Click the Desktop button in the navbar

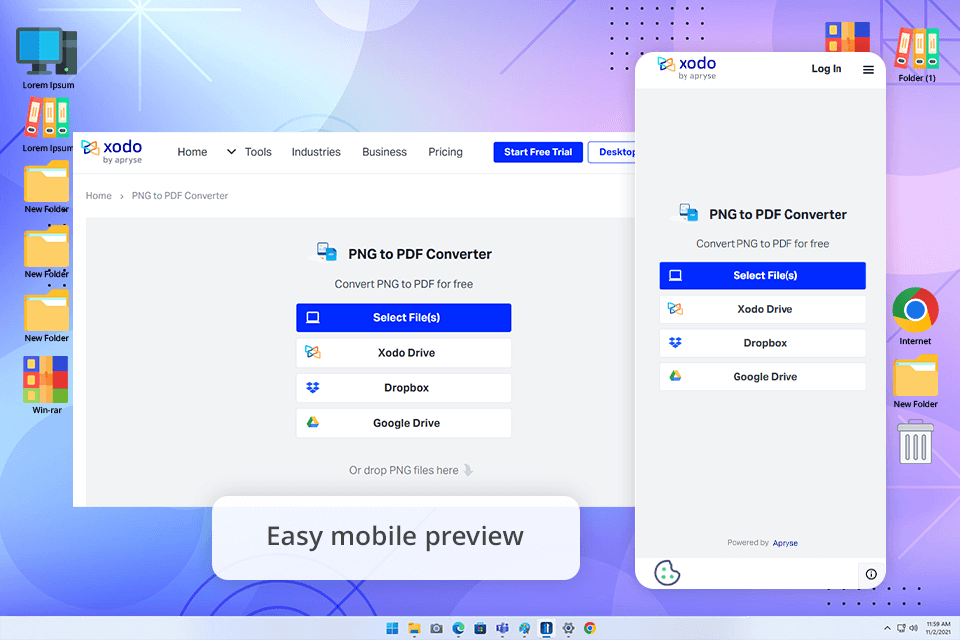pyautogui.click(x=612, y=152)
